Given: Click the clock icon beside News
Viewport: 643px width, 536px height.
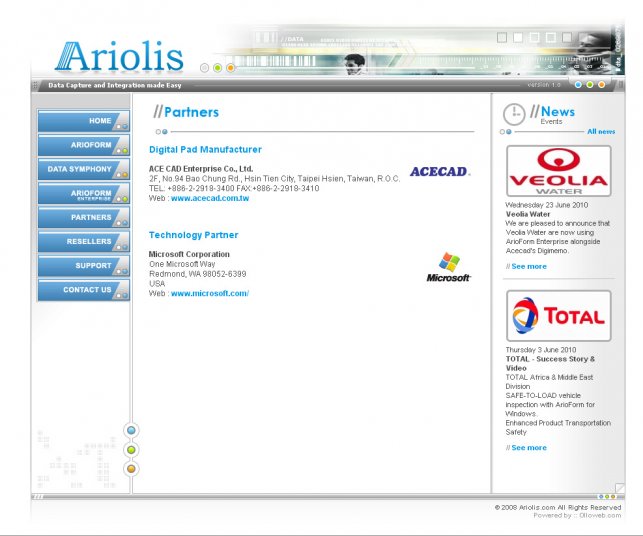Looking at the screenshot, I should [x=513, y=114].
